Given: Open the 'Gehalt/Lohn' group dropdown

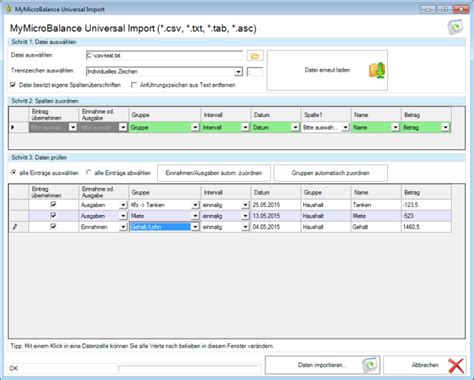Looking at the screenshot, I should 195,227.
